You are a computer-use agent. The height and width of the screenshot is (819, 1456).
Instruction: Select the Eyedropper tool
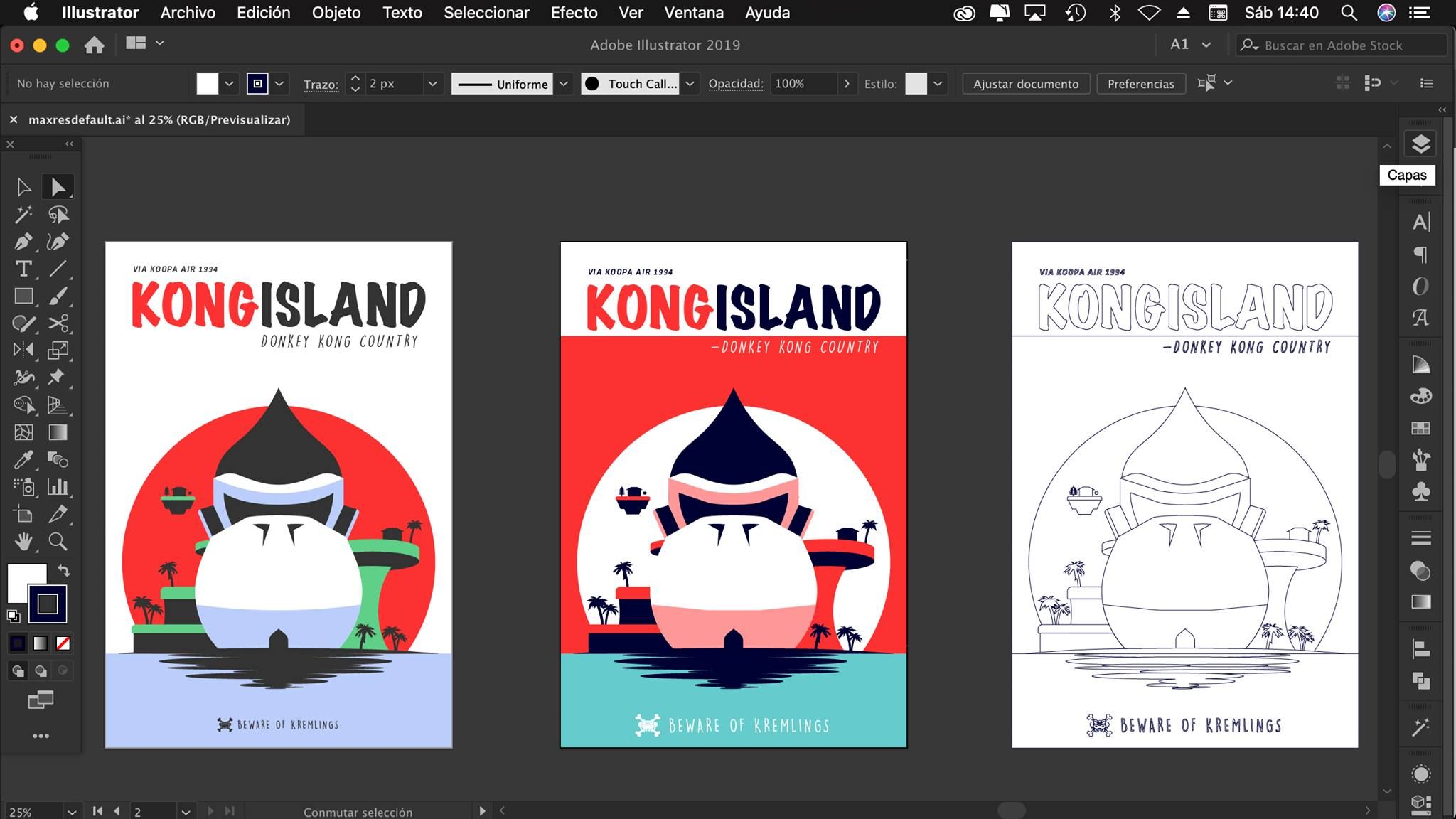click(x=23, y=460)
